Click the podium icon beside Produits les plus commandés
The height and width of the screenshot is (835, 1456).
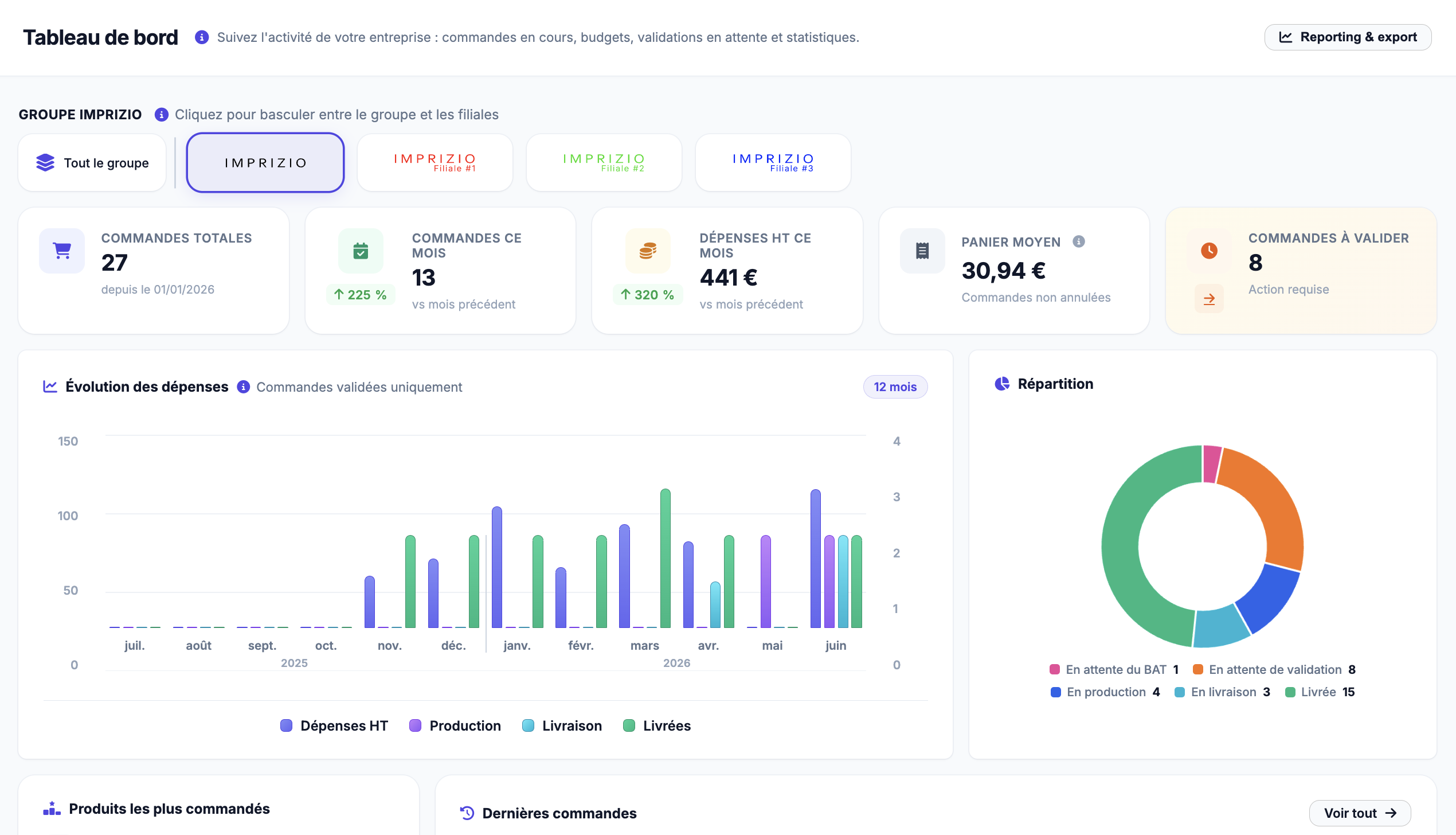click(52, 809)
